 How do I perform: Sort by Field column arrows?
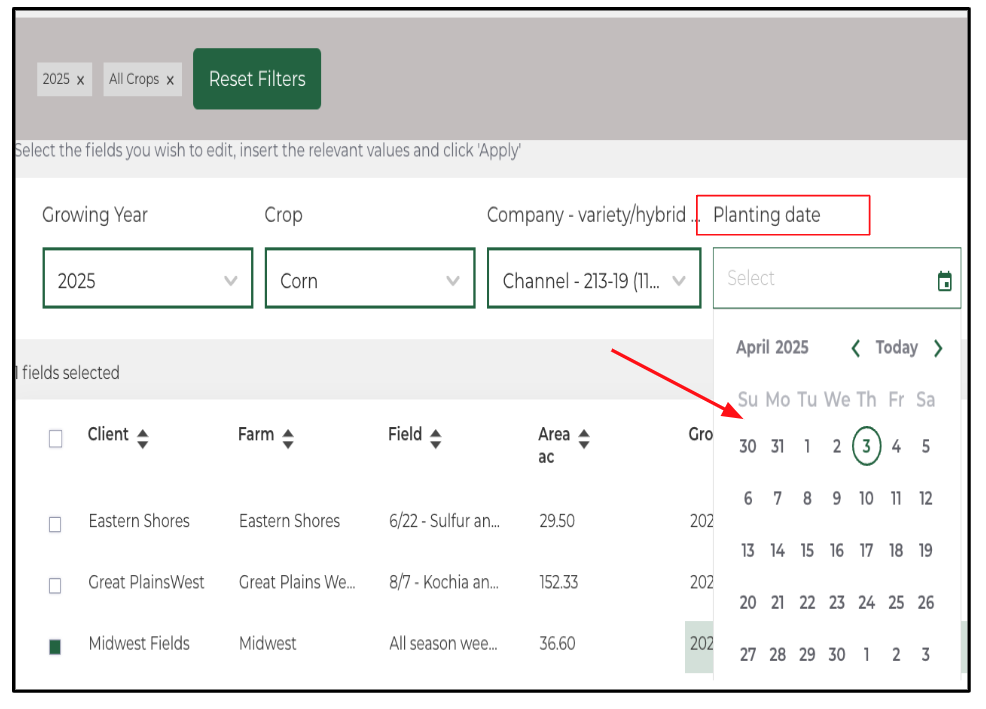pos(436,438)
